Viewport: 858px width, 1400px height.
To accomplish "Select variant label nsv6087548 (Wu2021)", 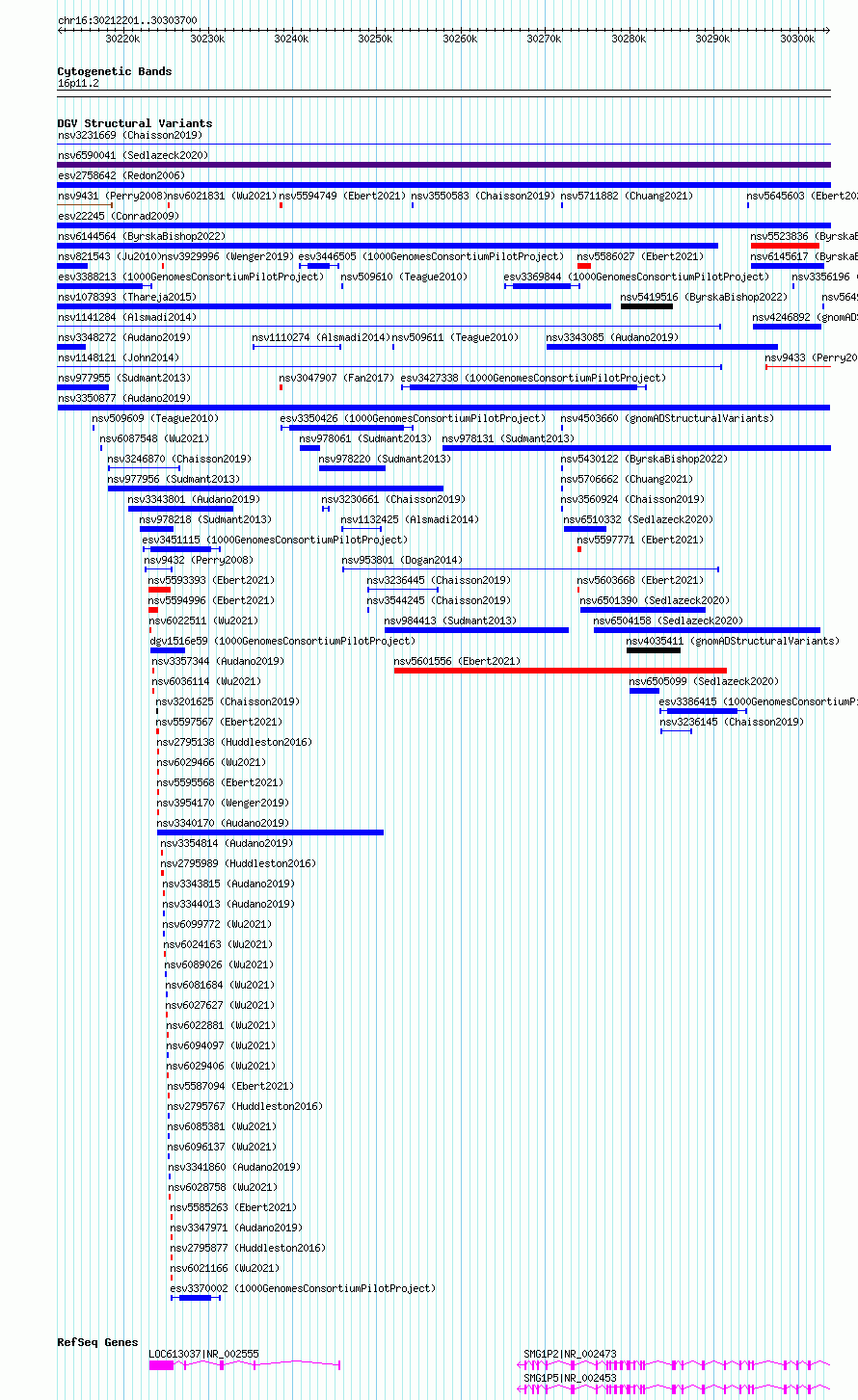I will click(x=155, y=439).
